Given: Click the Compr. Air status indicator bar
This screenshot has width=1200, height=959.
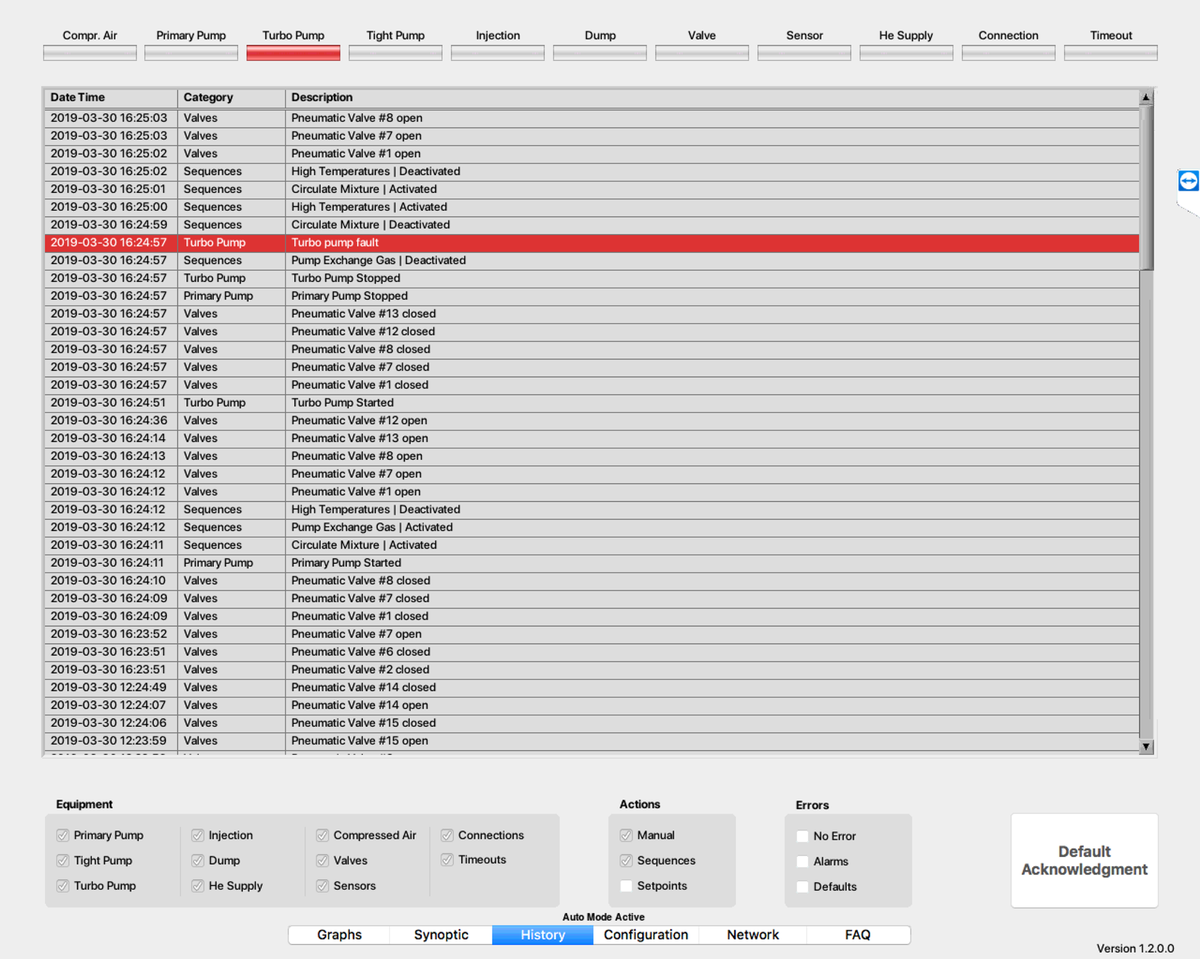Looking at the screenshot, I should [90, 53].
